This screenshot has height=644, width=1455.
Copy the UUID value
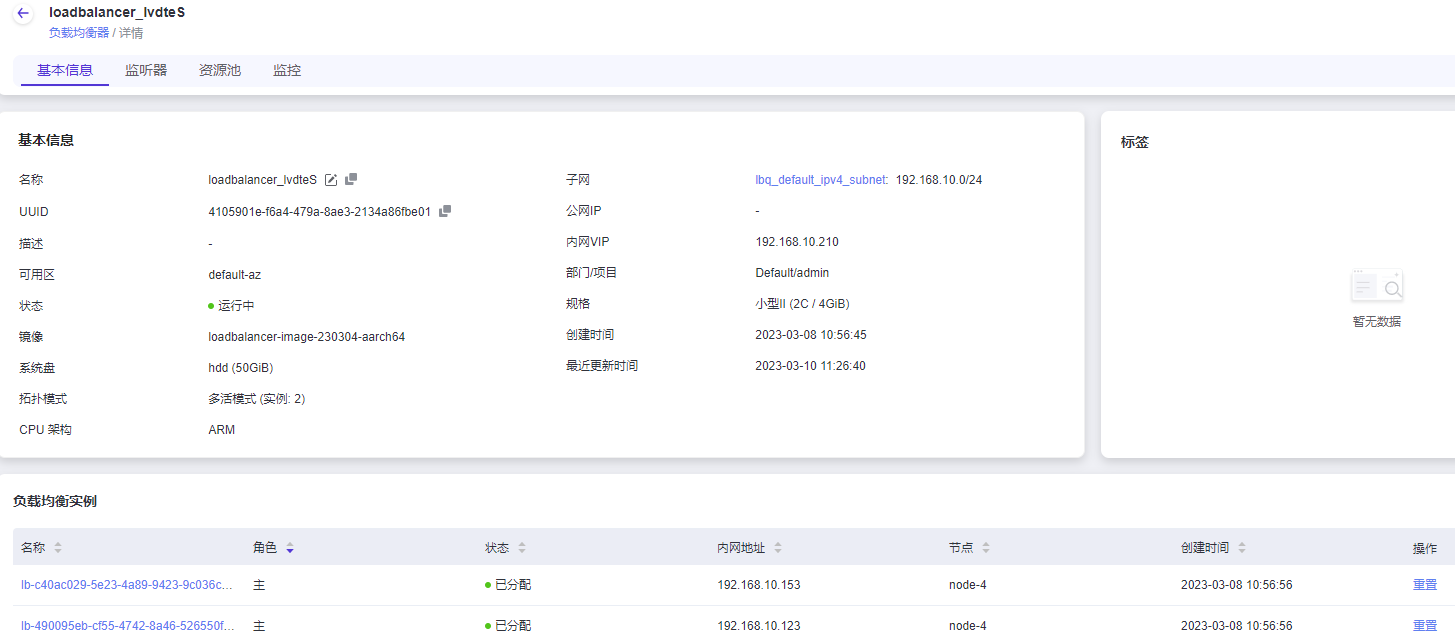coord(445,211)
